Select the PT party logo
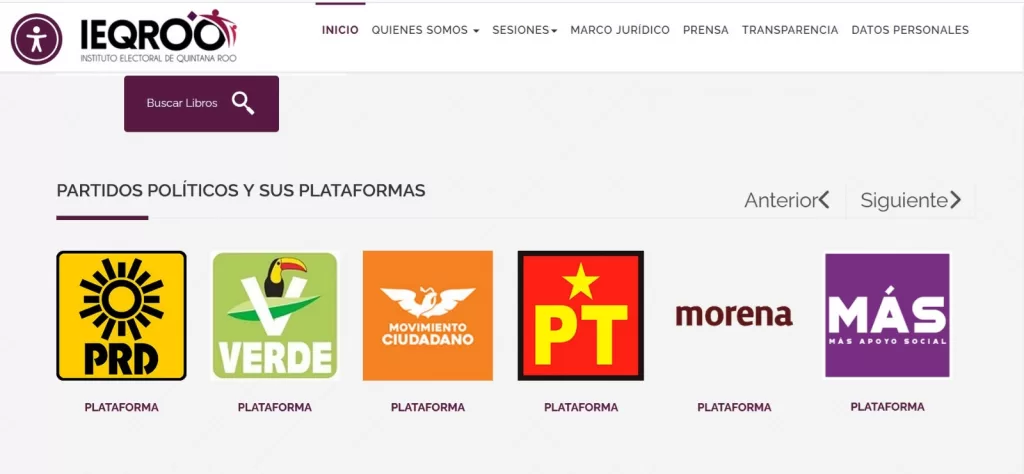The width and height of the screenshot is (1024, 474). [x=581, y=315]
